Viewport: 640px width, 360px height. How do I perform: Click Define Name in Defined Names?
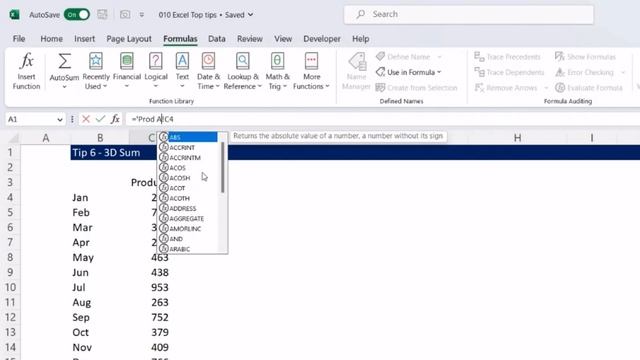(x=403, y=57)
